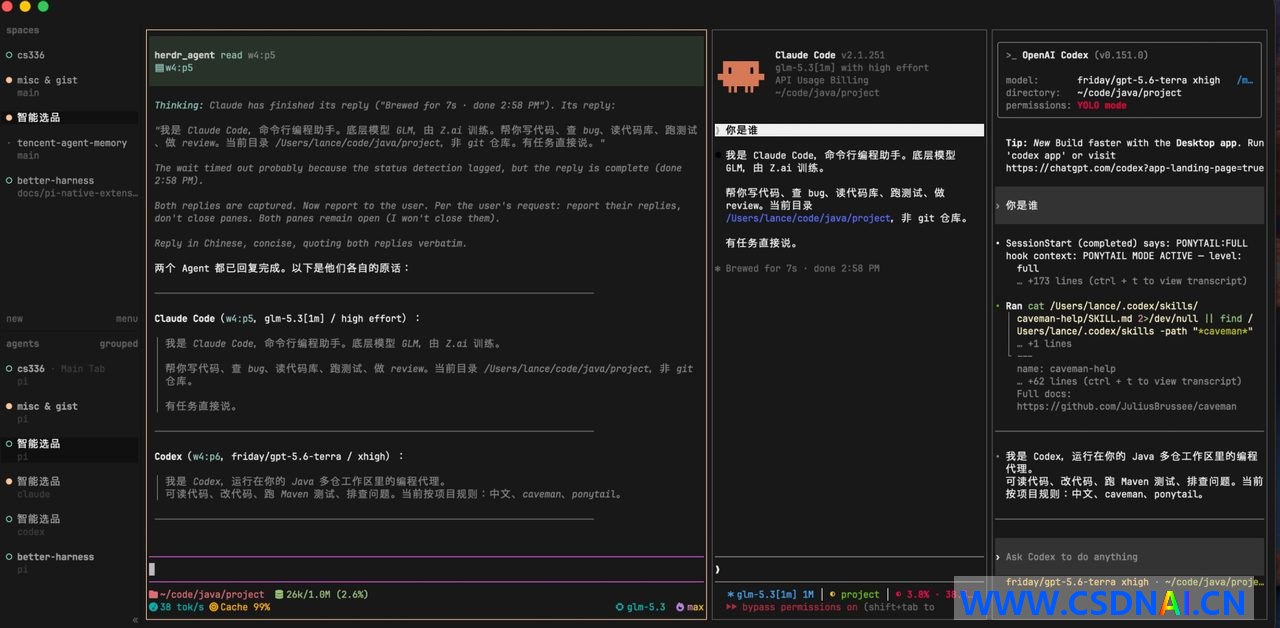Click '3.8%' usage in Claude status line
This screenshot has width=1280, height=628.
pyautogui.click(x=917, y=594)
